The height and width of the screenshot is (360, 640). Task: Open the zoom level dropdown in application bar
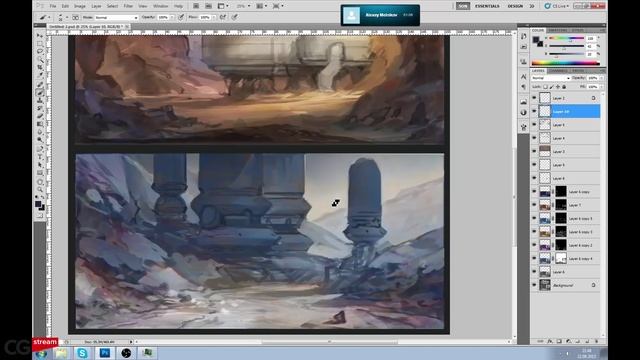click(x=244, y=6)
